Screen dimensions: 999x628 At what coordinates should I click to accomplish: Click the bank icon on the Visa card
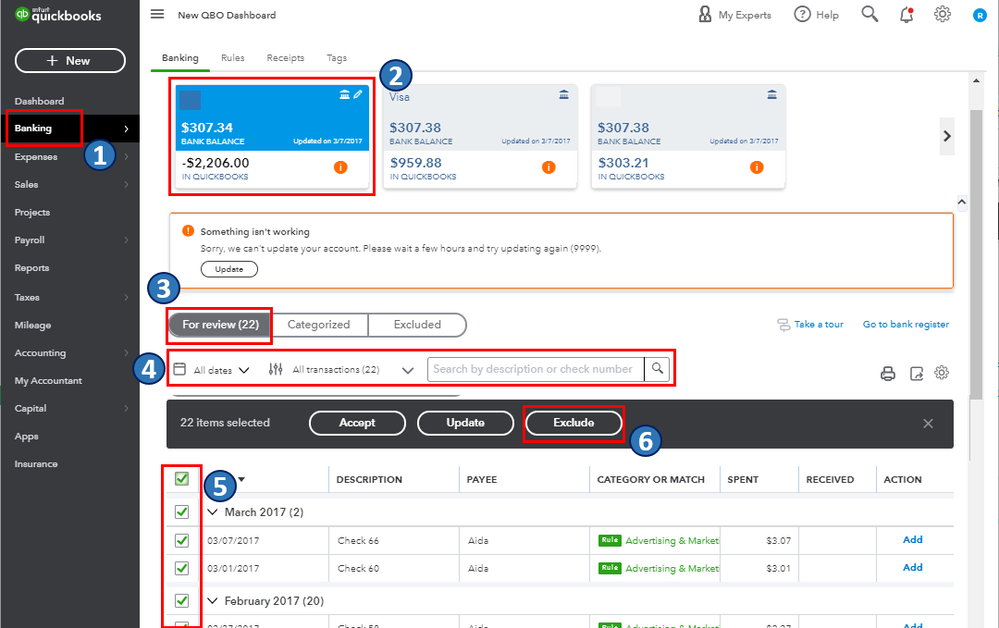(x=564, y=94)
